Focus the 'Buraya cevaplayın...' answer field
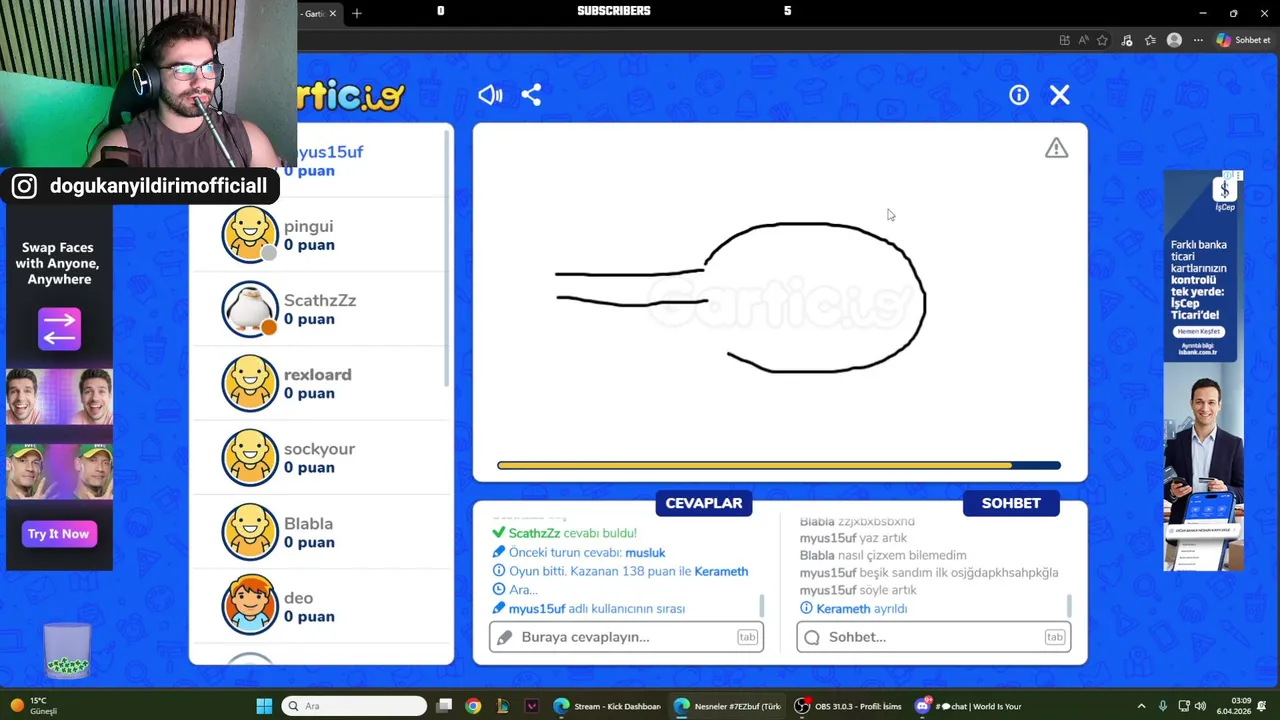This screenshot has height=720, width=1280. click(x=626, y=637)
